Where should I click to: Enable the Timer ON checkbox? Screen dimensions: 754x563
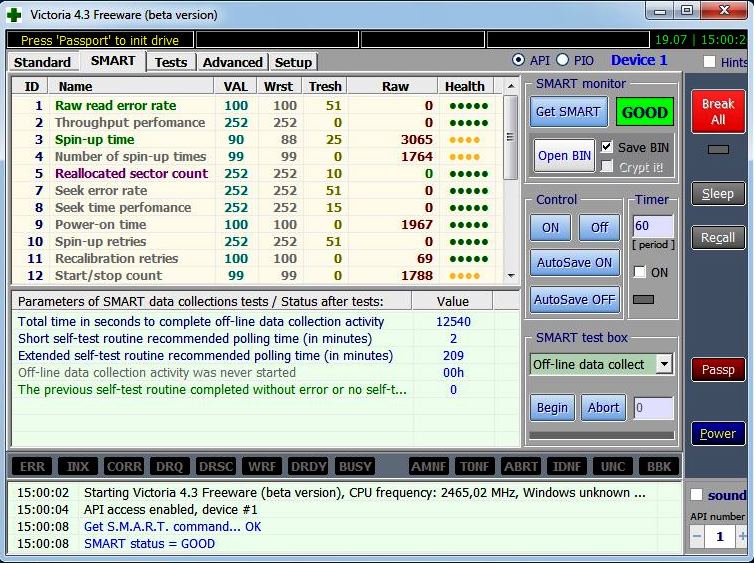click(x=640, y=272)
